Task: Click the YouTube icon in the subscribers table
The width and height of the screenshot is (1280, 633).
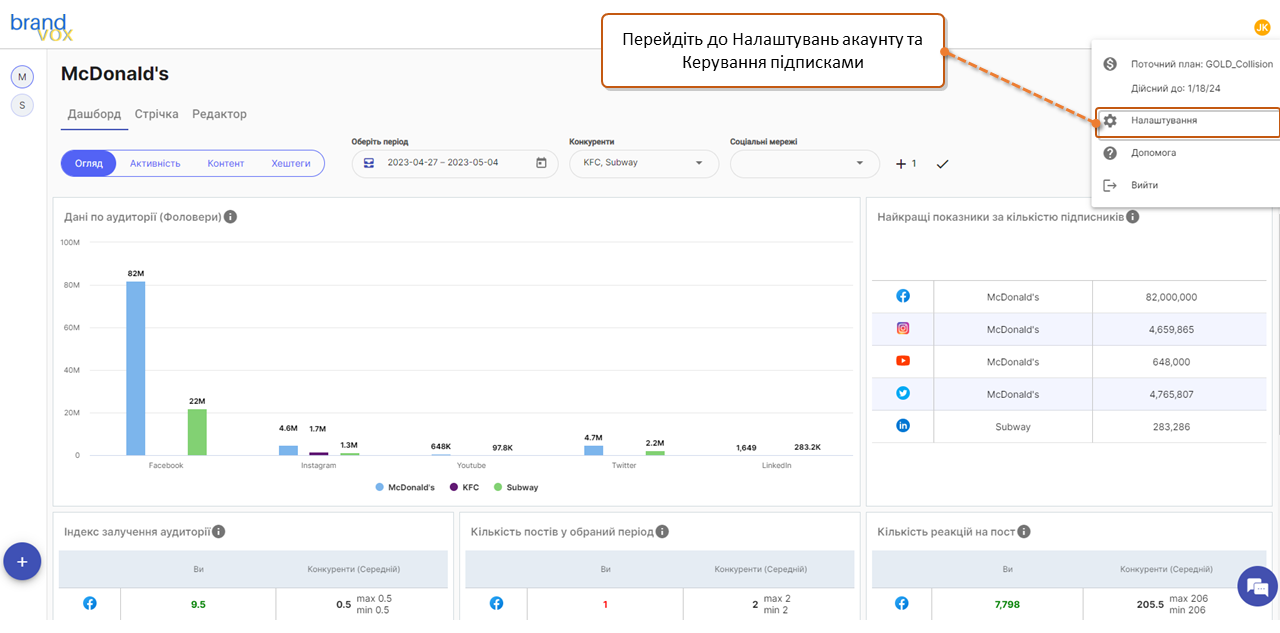Action: tap(903, 361)
